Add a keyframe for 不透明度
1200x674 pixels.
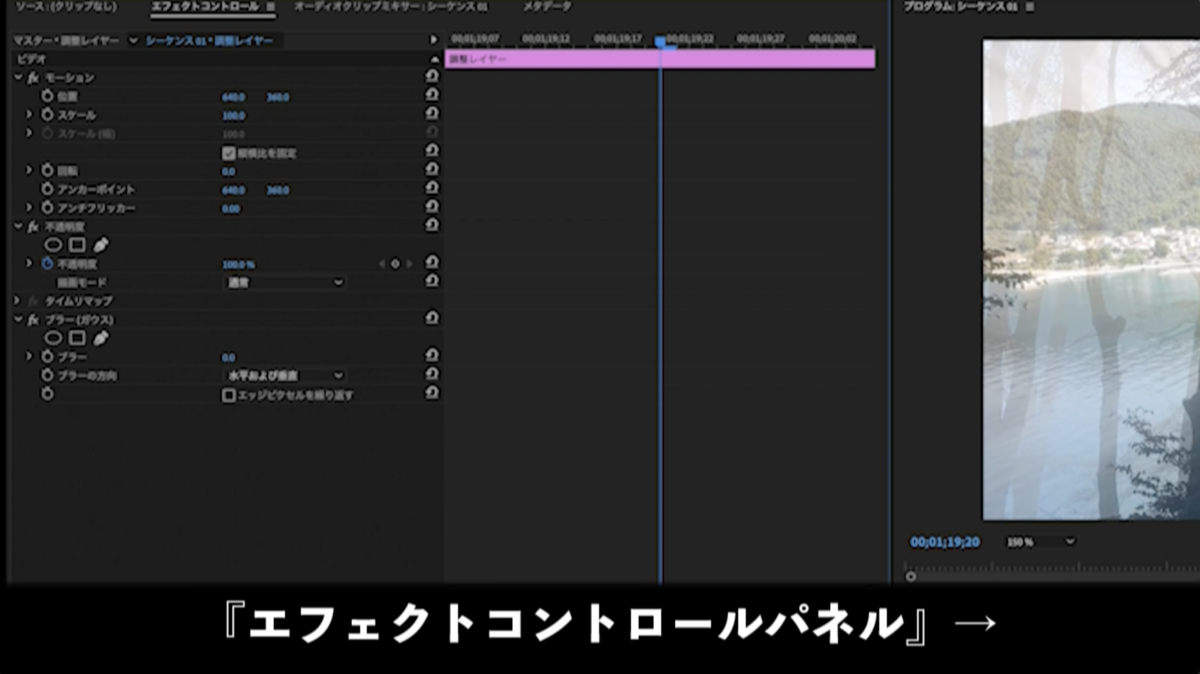pos(394,263)
